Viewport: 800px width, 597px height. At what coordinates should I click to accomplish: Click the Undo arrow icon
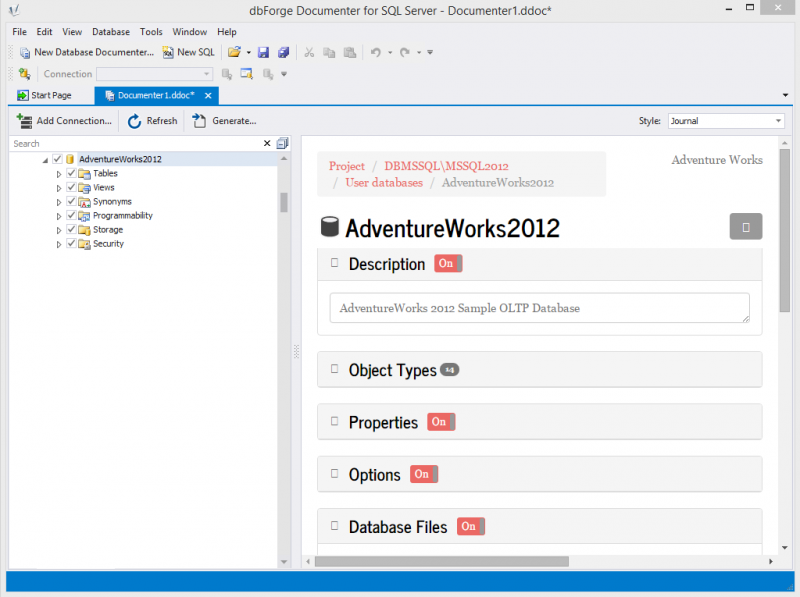[376, 52]
